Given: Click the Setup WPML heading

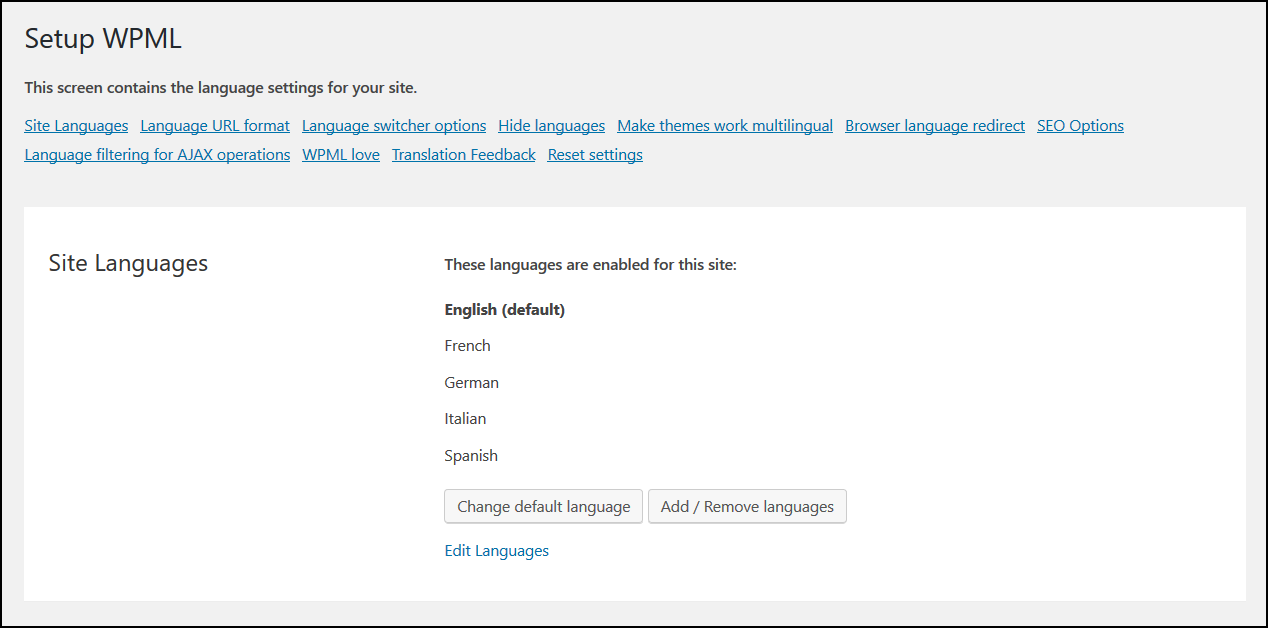Looking at the screenshot, I should click(103, 38).
